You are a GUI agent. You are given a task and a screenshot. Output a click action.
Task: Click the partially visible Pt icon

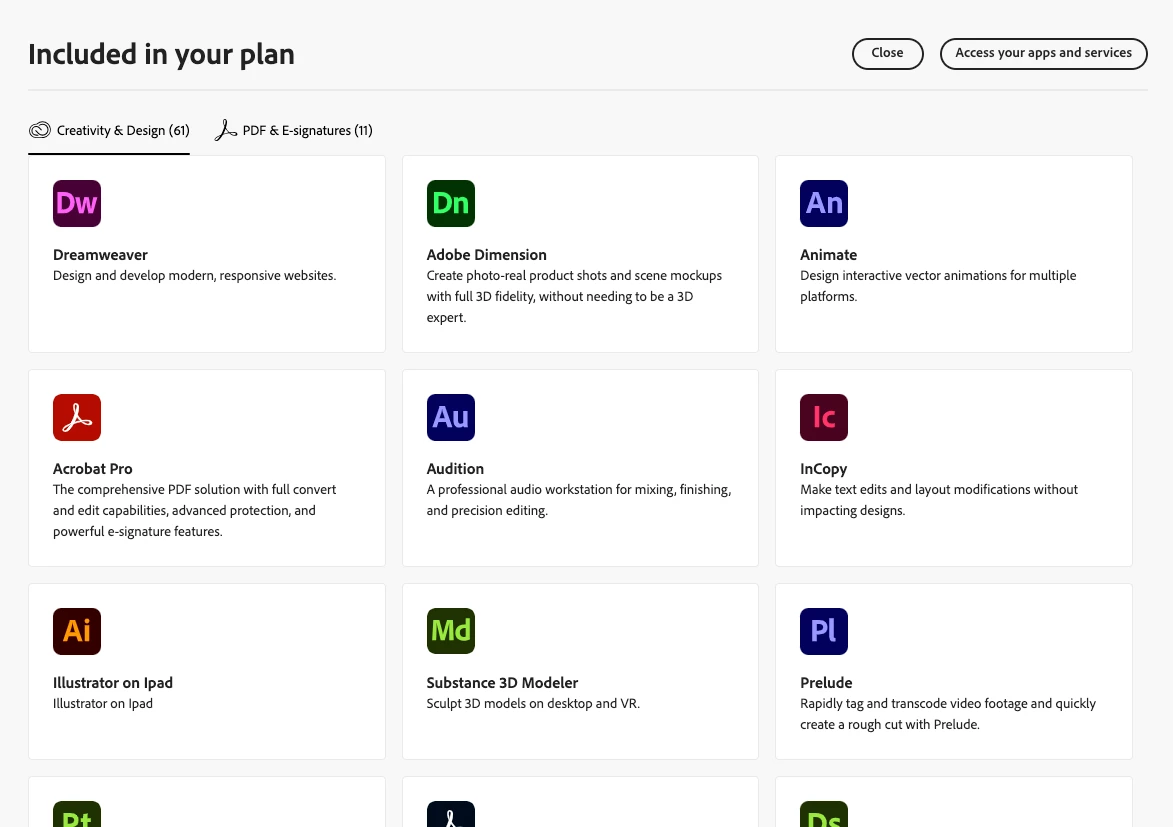77,814
